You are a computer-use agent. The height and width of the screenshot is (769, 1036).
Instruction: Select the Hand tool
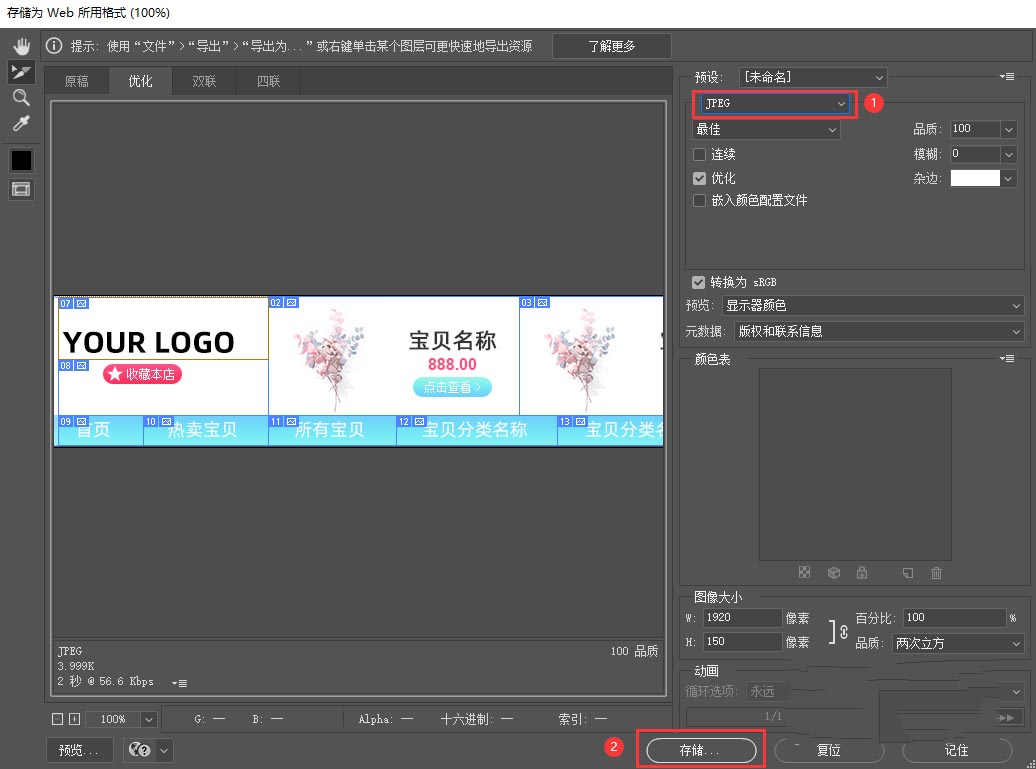click(21, 46)
